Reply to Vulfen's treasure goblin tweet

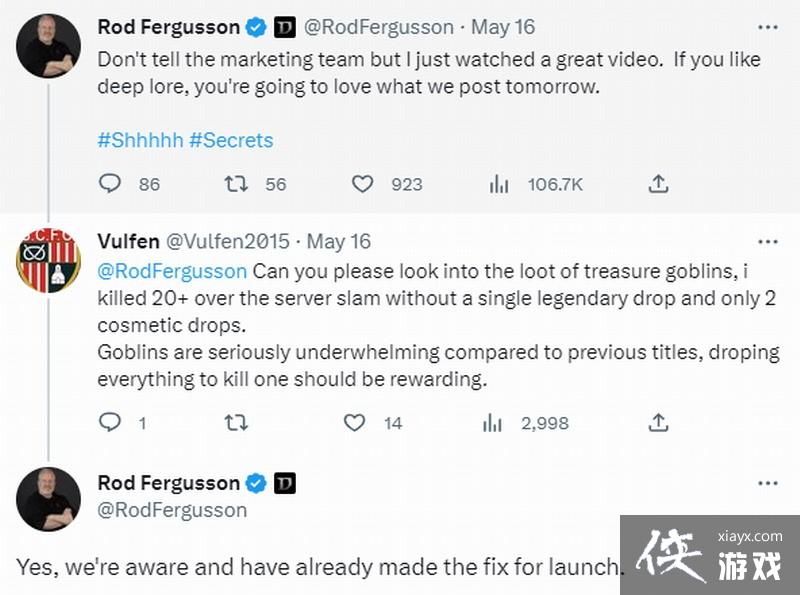coord(110,423)
